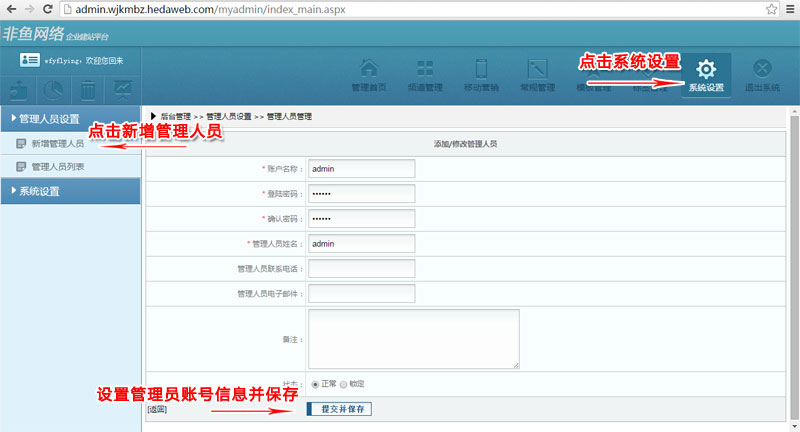Open 管理人员列表 in the sidebar
The image size is (800, 432).
coord(57,167)
